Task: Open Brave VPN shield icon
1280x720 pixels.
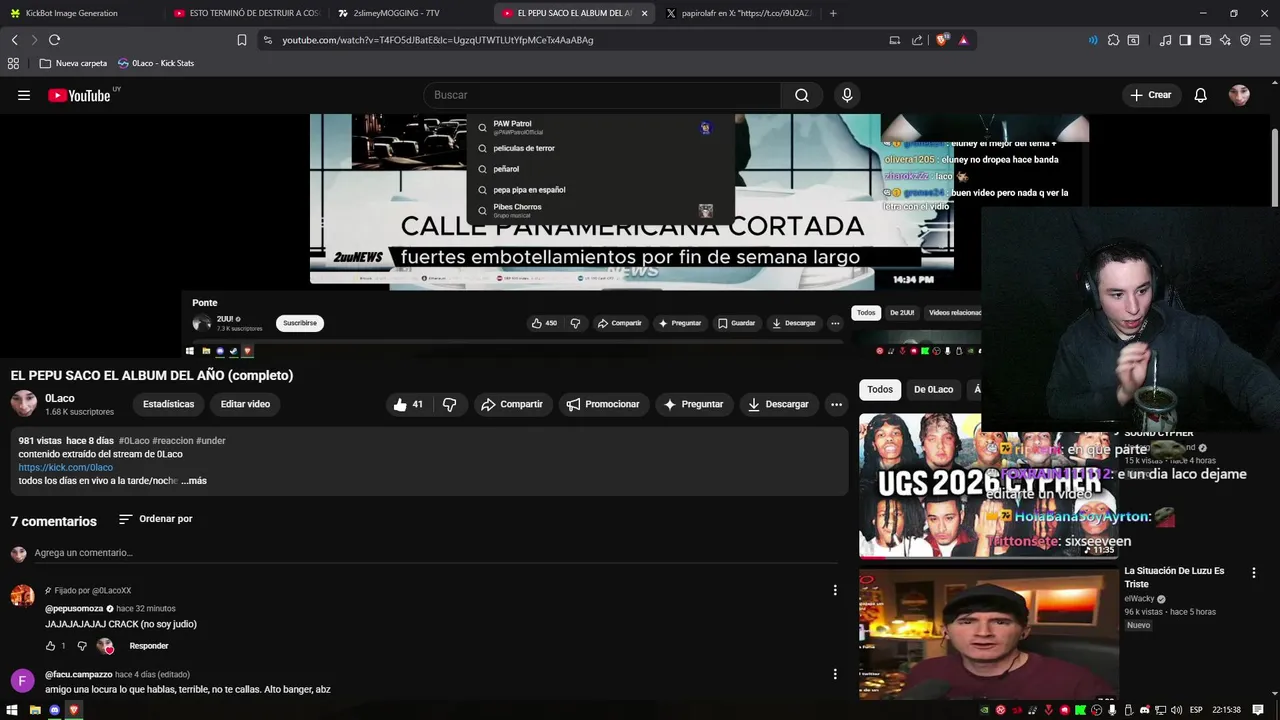Action: [x=1245, y=40]
